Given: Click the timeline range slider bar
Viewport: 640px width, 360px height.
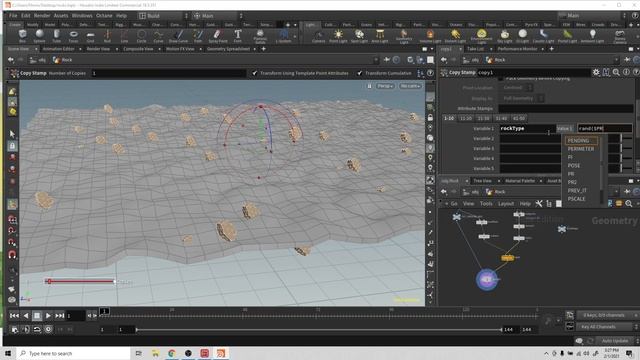Looking at the screenshot, I should click(319, 329).
